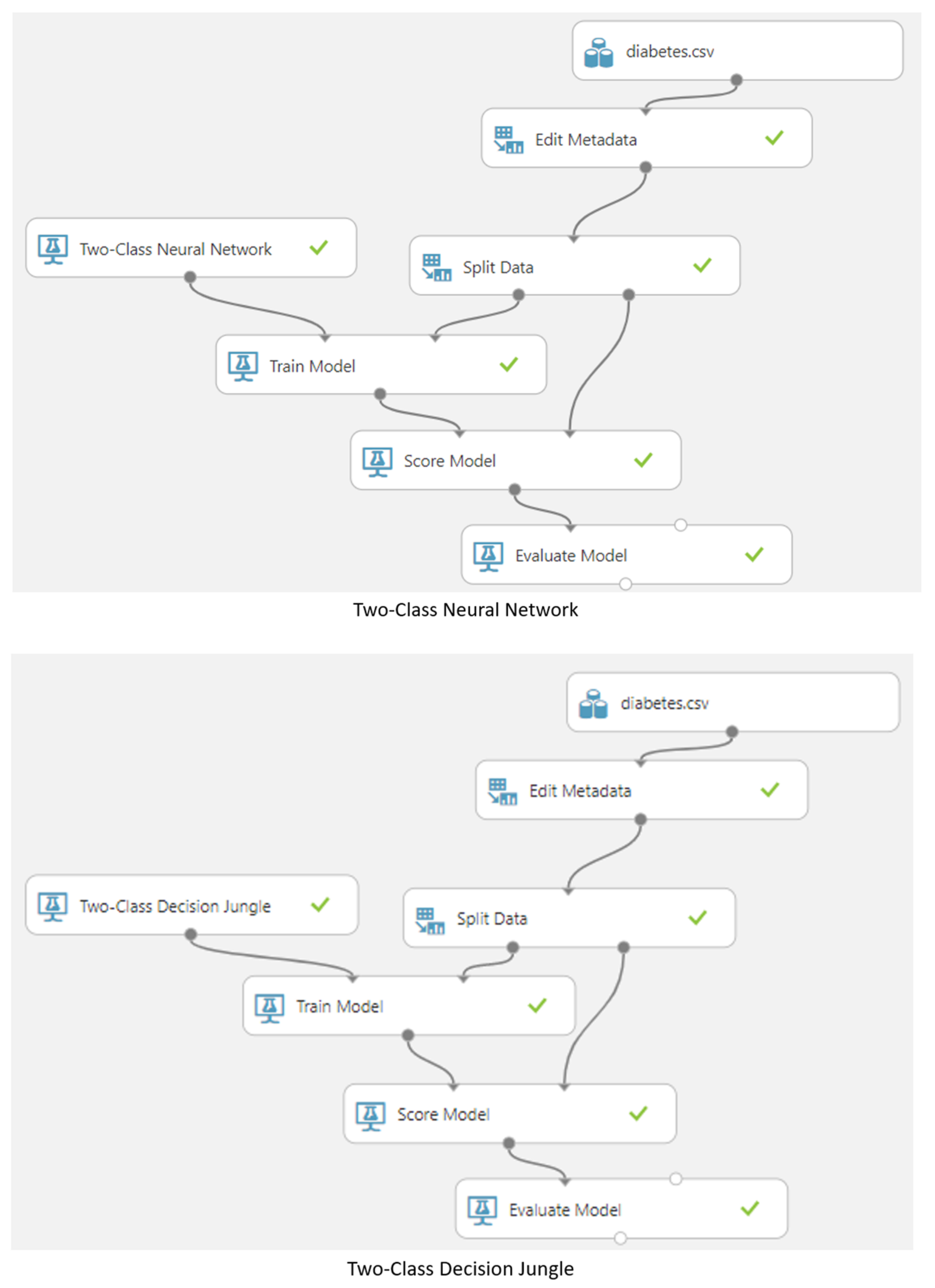Click the Train Model icon in the top pipeline
Viewport: 935px width, 1288px height.
point(243,366)
